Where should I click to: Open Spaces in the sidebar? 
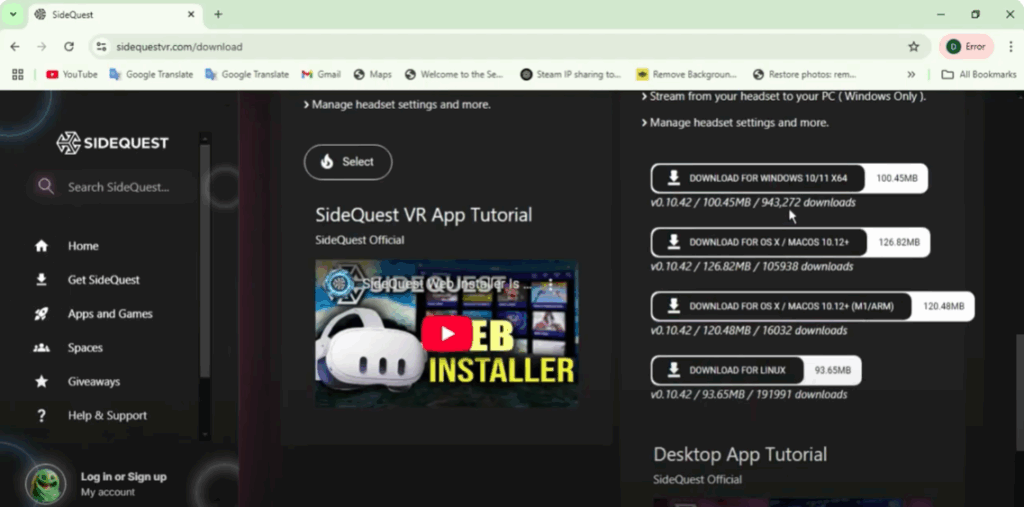85,348
